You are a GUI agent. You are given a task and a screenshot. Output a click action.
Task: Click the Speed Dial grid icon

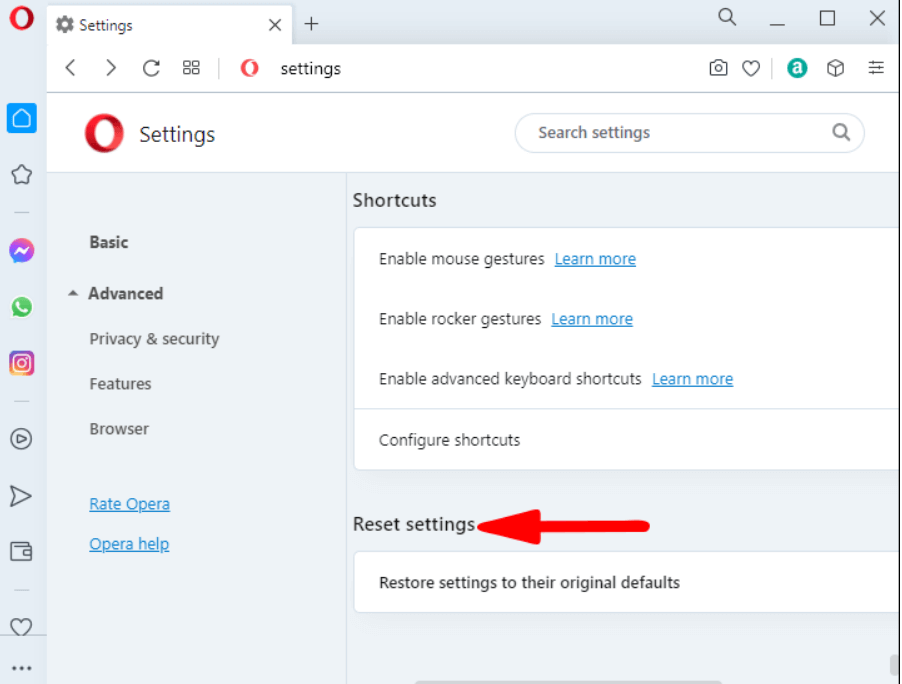pyautogui.click(x=191, y=68)
